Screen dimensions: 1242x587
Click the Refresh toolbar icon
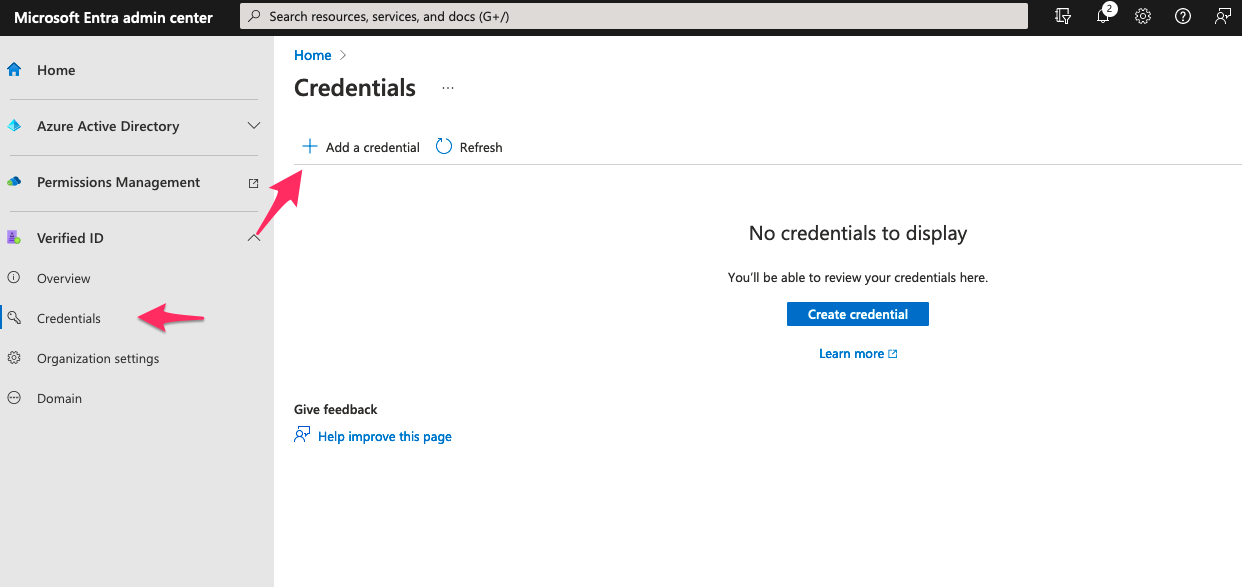[444, 147]
